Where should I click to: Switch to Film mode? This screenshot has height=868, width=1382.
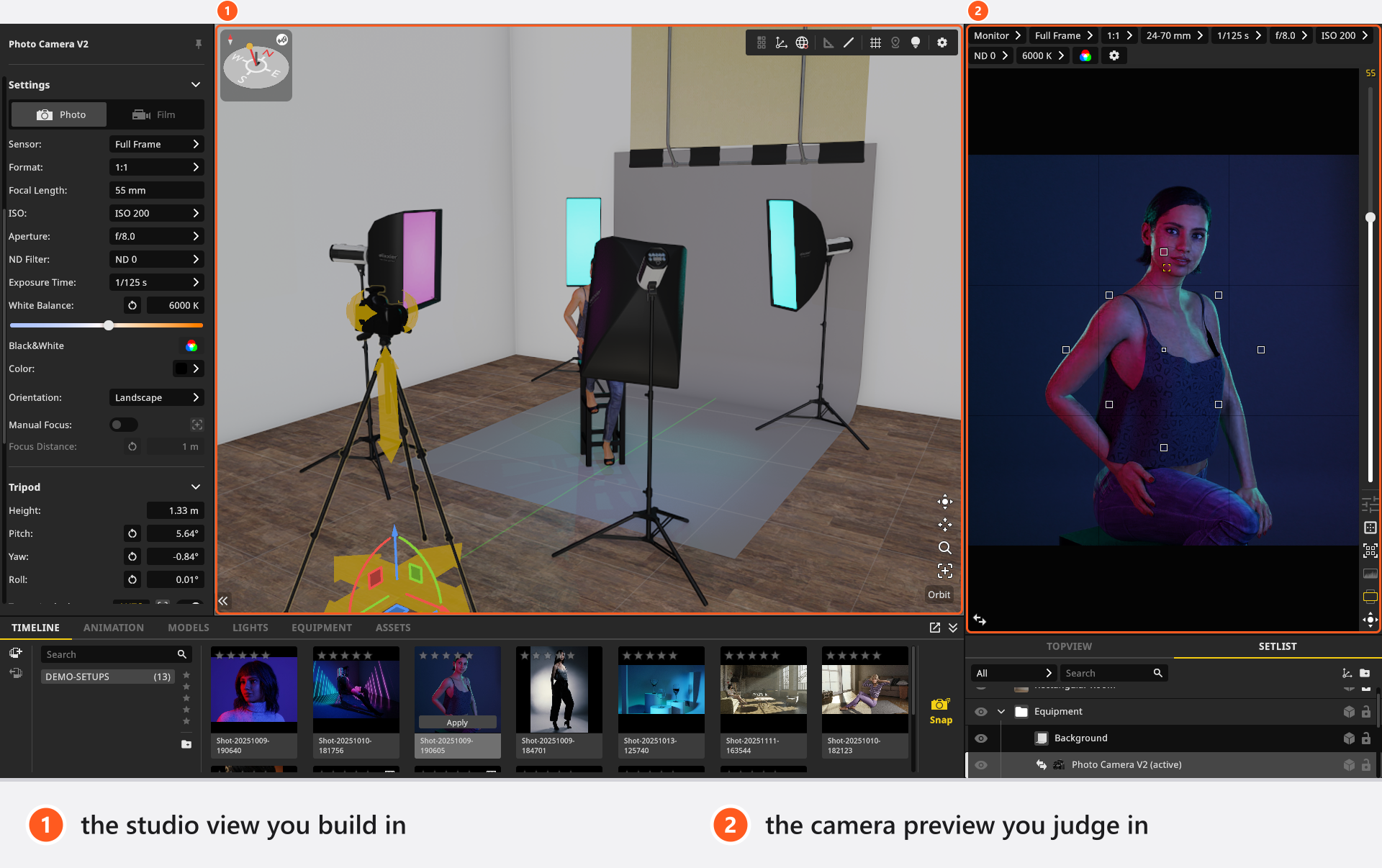tap(155, 114)
